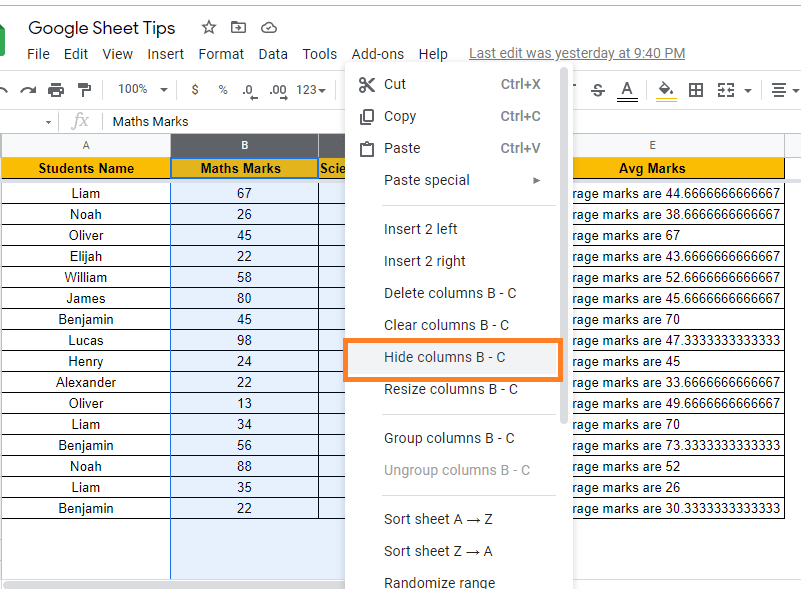The height and width of the screenshot is (589, 801).
Task: Open the zoom level dropdown
Action: (140, 90)
